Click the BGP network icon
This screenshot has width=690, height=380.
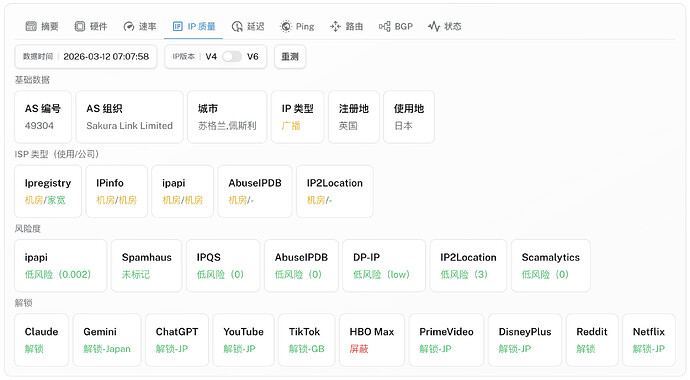(385, 26)
